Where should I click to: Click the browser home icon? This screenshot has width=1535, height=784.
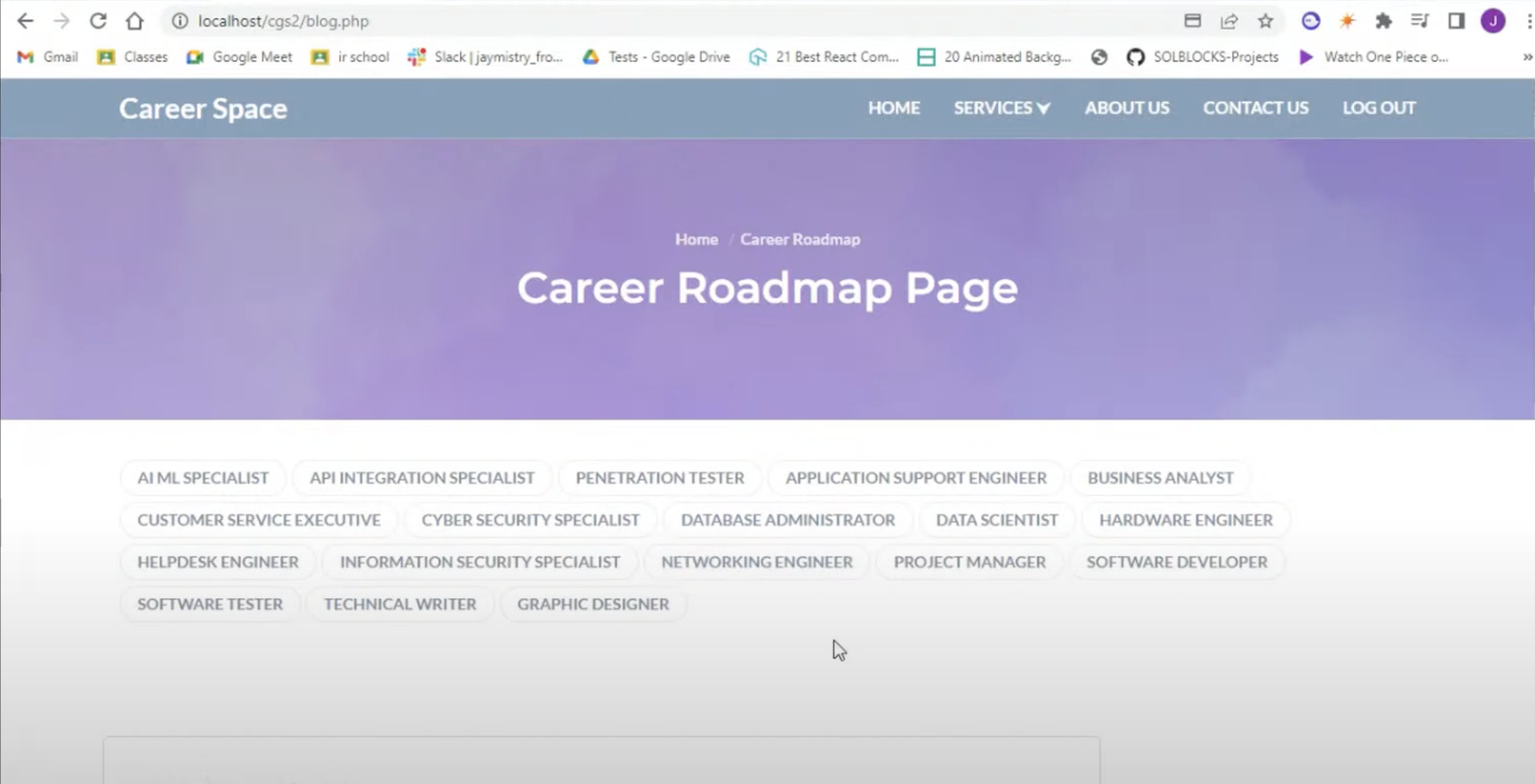tap(135, 21)
